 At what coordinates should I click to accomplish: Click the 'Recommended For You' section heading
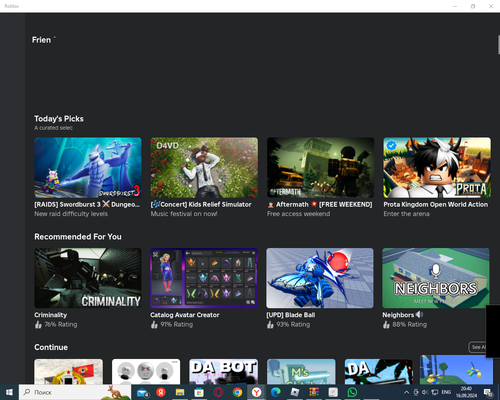point(78,237)
